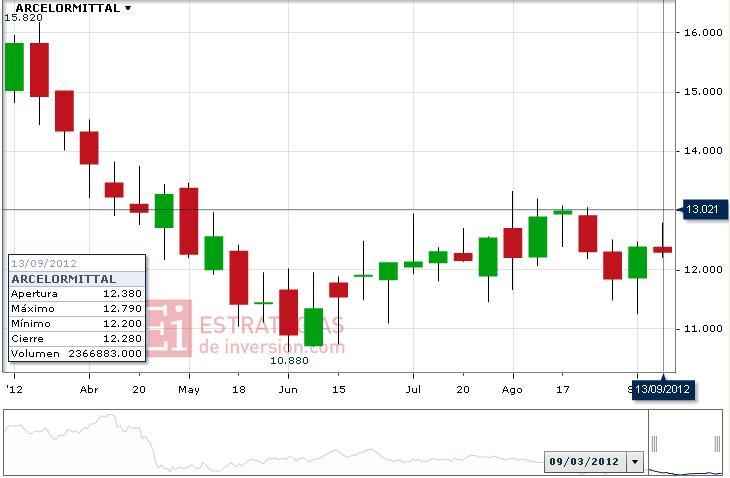Click the Ago month axis label
Image resolution: width=730 pixels, height=478 pixels.
(512, 390)
